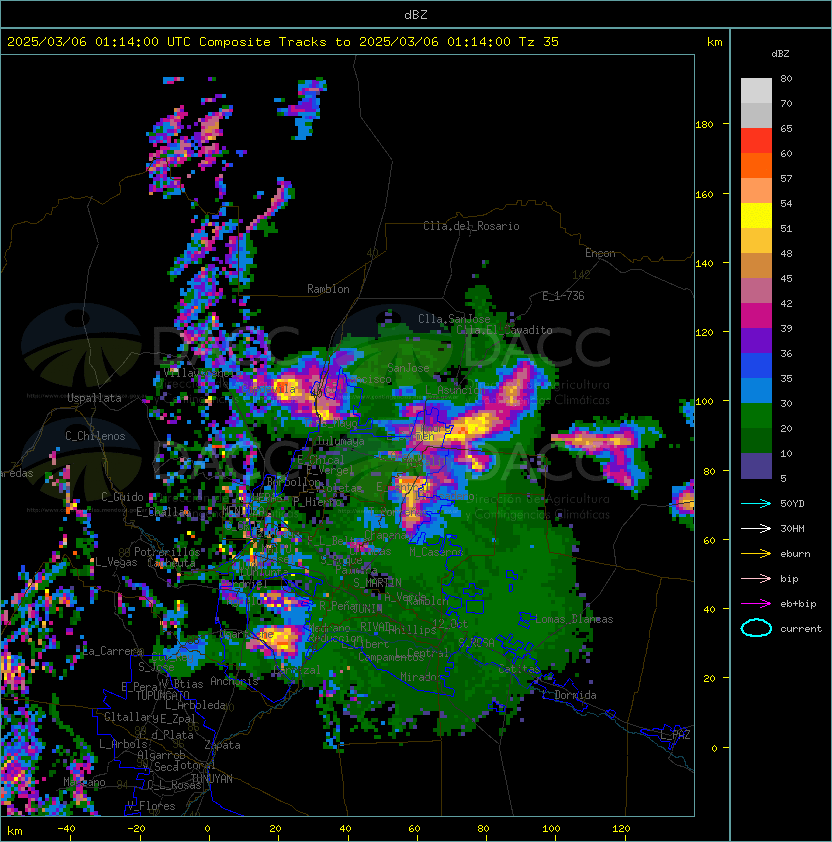832x842 pixels.
Task: Click legend value '45'
Action: coord(786,278)
